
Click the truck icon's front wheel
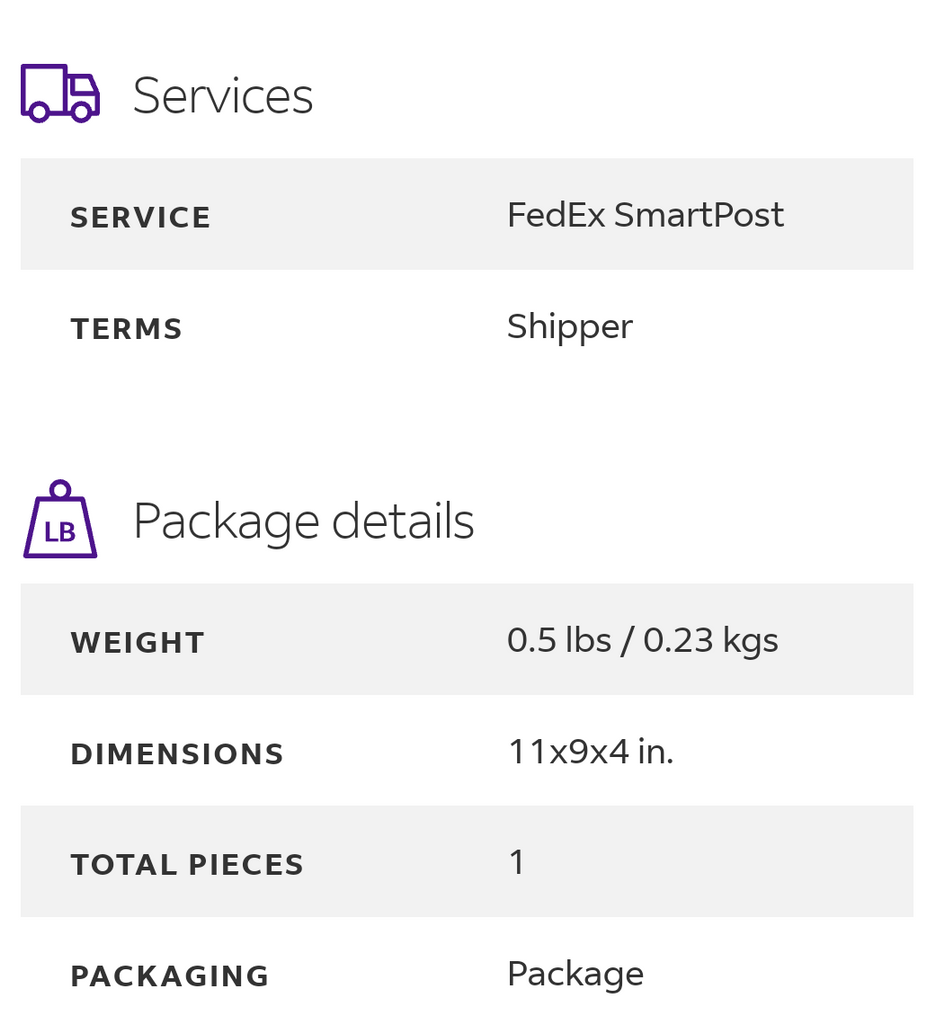(x=82, y=111)
